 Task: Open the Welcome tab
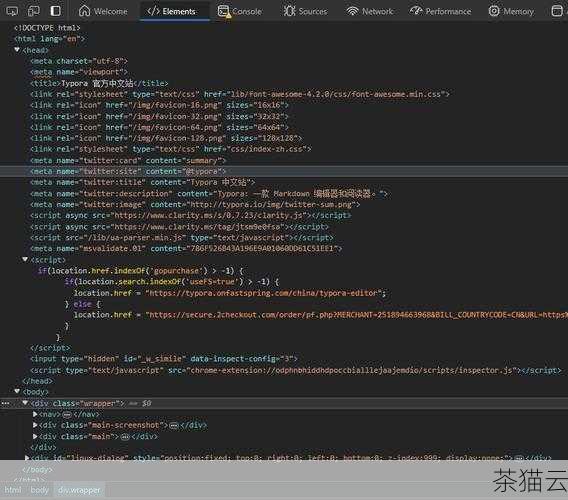pos(103,11)
